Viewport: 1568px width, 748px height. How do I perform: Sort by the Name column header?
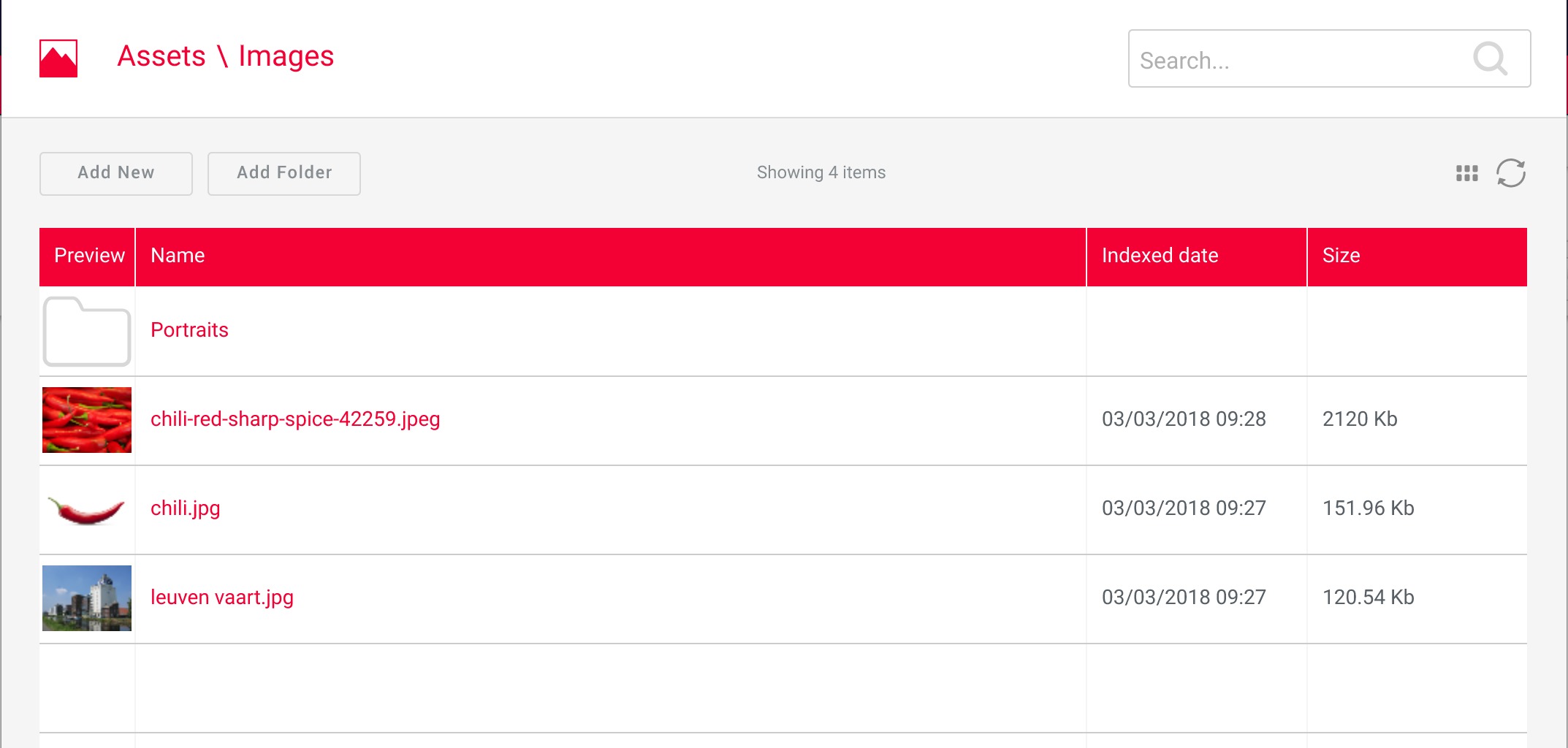(x=611, y=256)
